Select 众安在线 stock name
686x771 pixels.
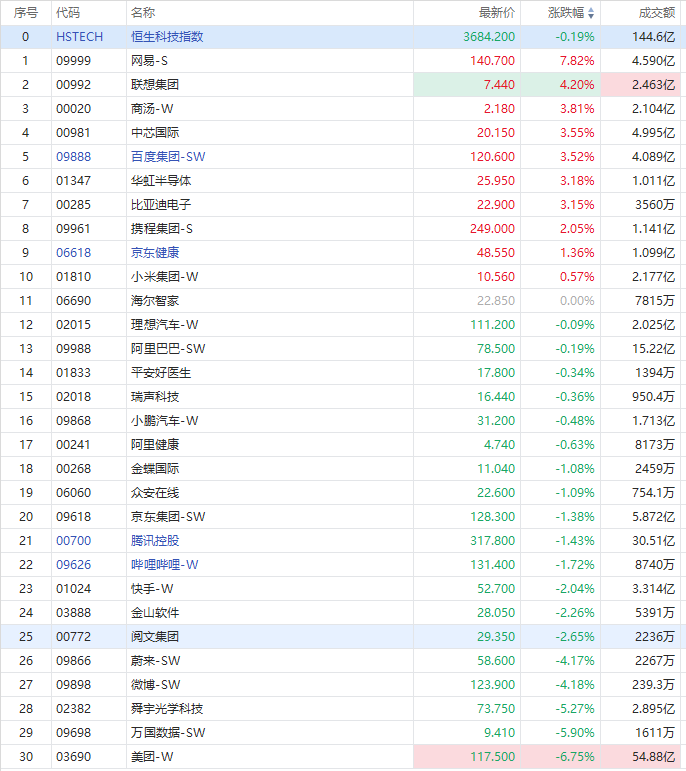(x=155, y=493)
